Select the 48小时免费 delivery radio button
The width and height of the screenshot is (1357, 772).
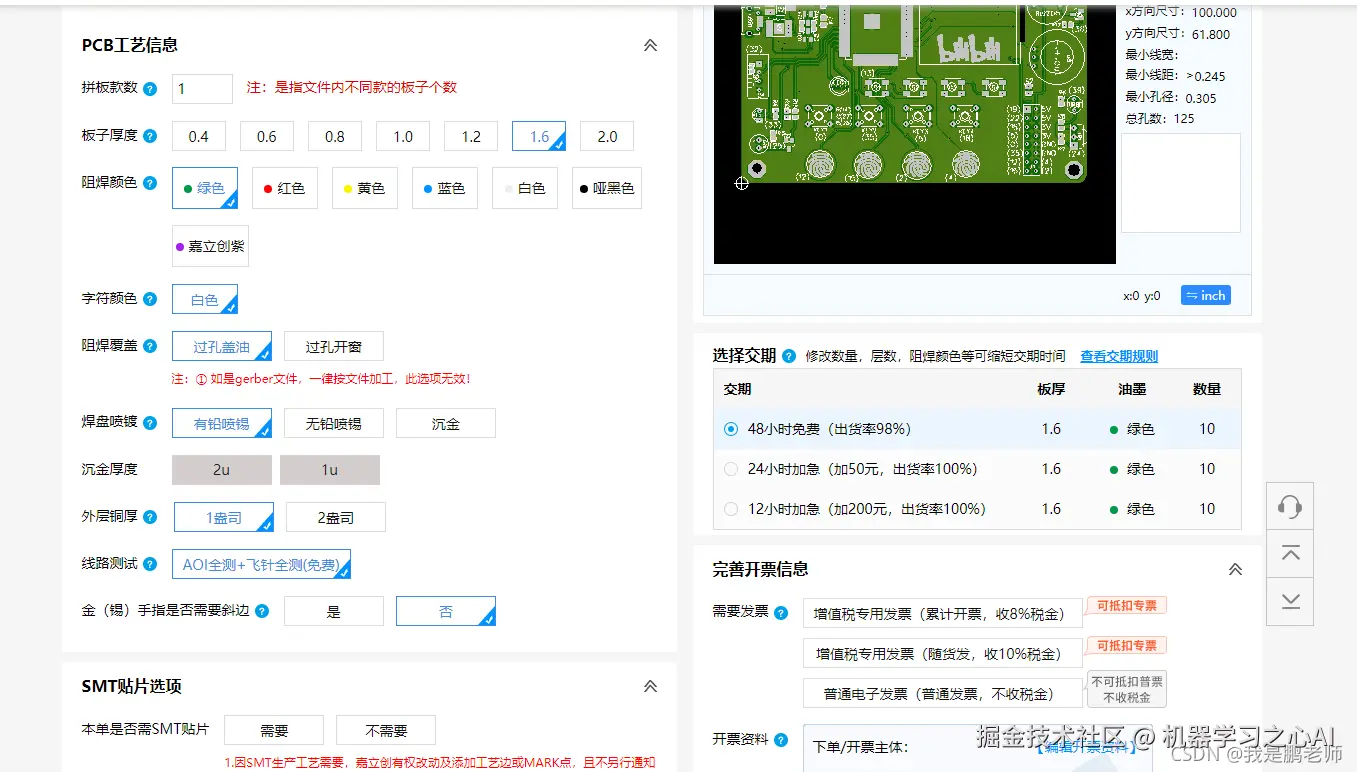click(x=730, y=429)
